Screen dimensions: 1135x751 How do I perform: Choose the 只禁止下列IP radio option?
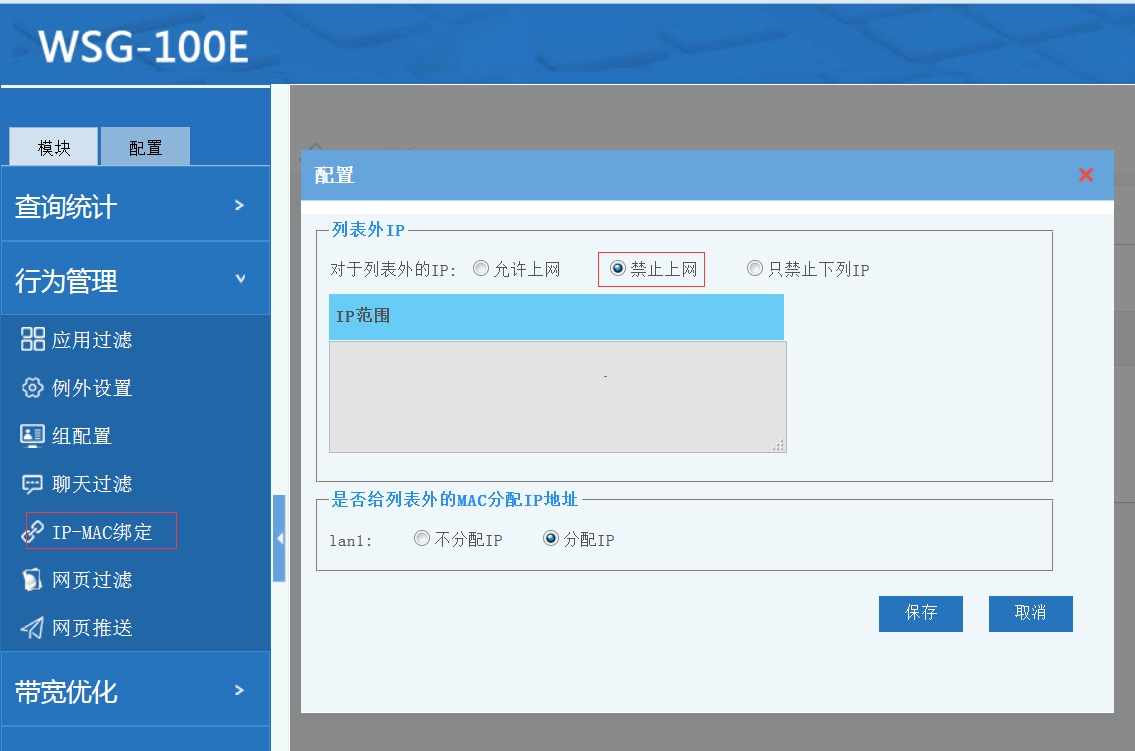pos(755,269)
